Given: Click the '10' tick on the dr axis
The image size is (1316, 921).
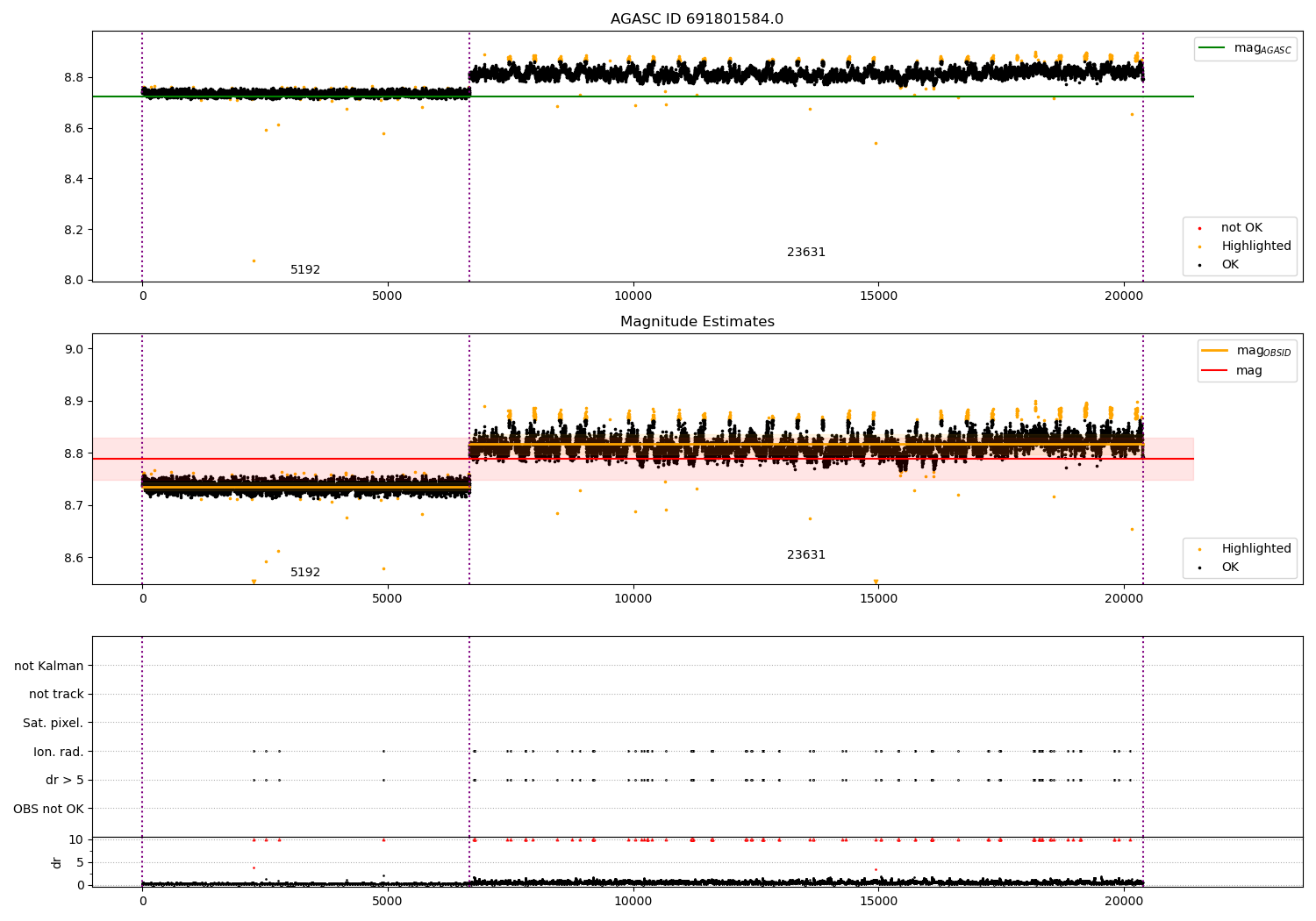Looking at the screenshot, I should coord(76,840).
